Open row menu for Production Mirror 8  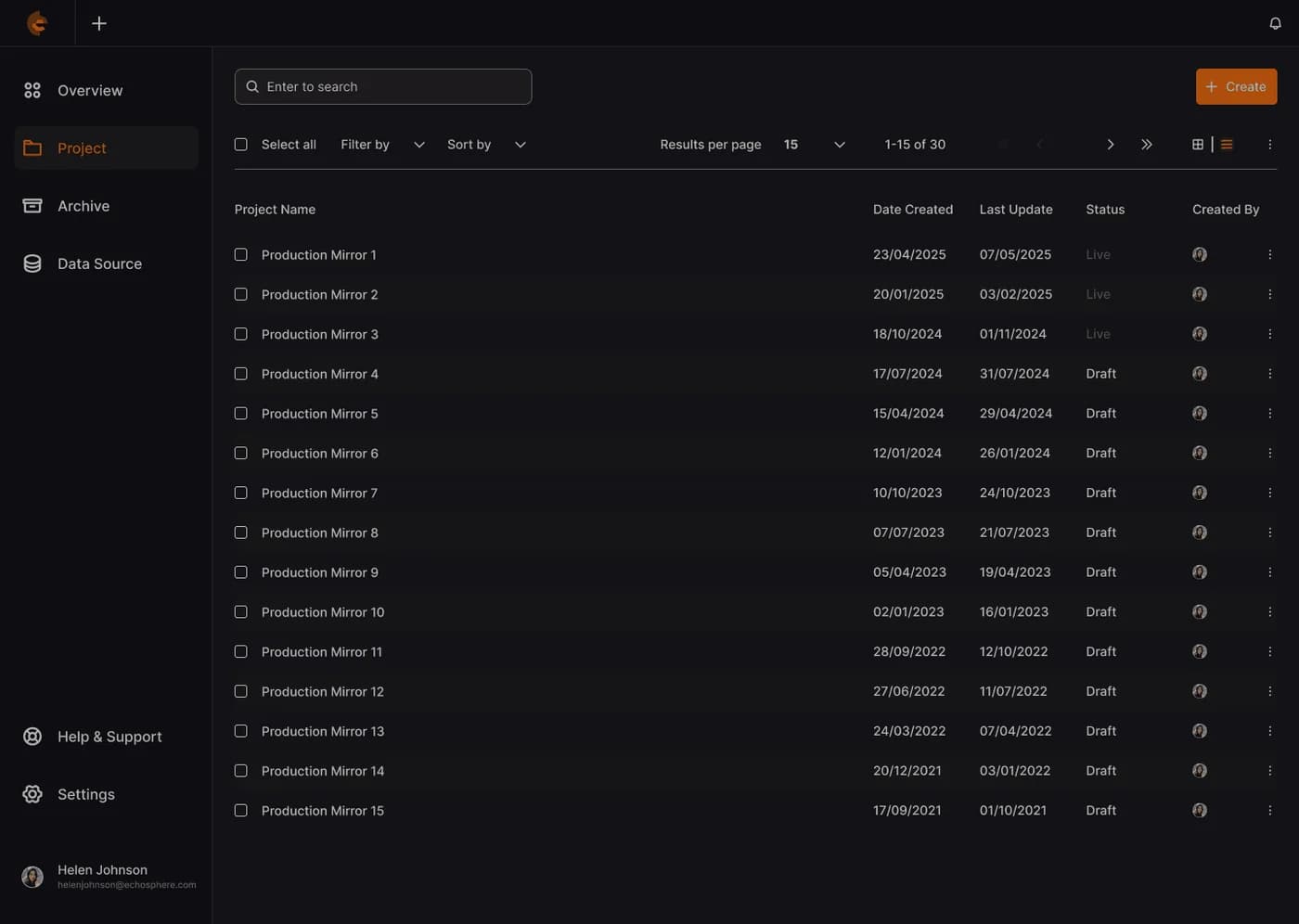pyautogui.click(x=1269, y=533)
